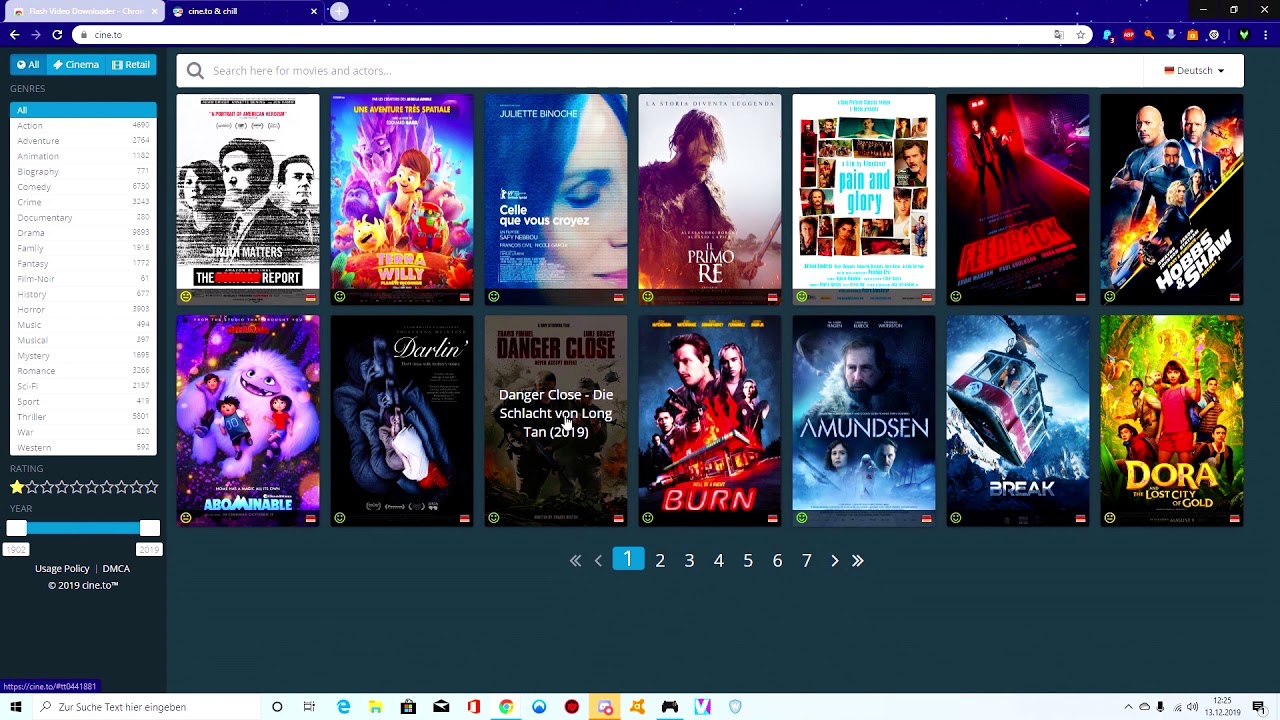The image size is (1280, 720).
Task: Click Windows taskbar search box
Action: coord(145,707)
